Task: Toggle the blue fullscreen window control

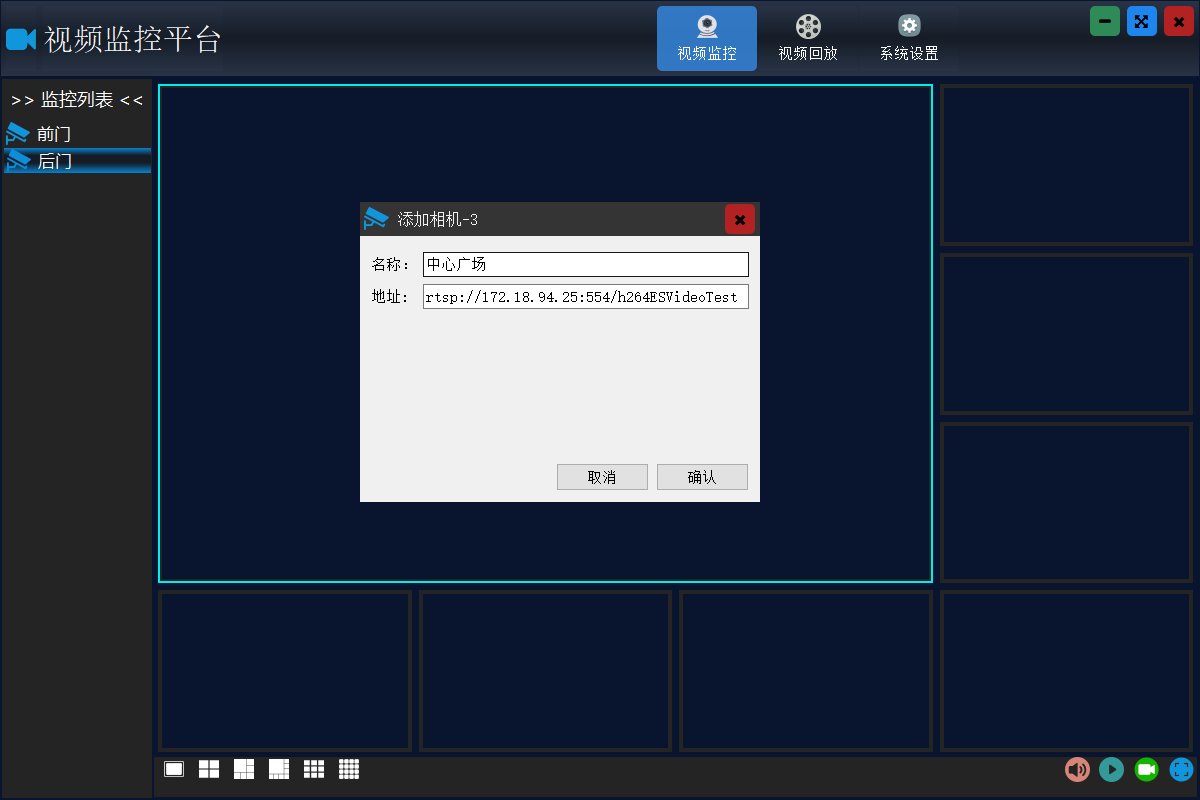Action: click(x=1141, y=21)
